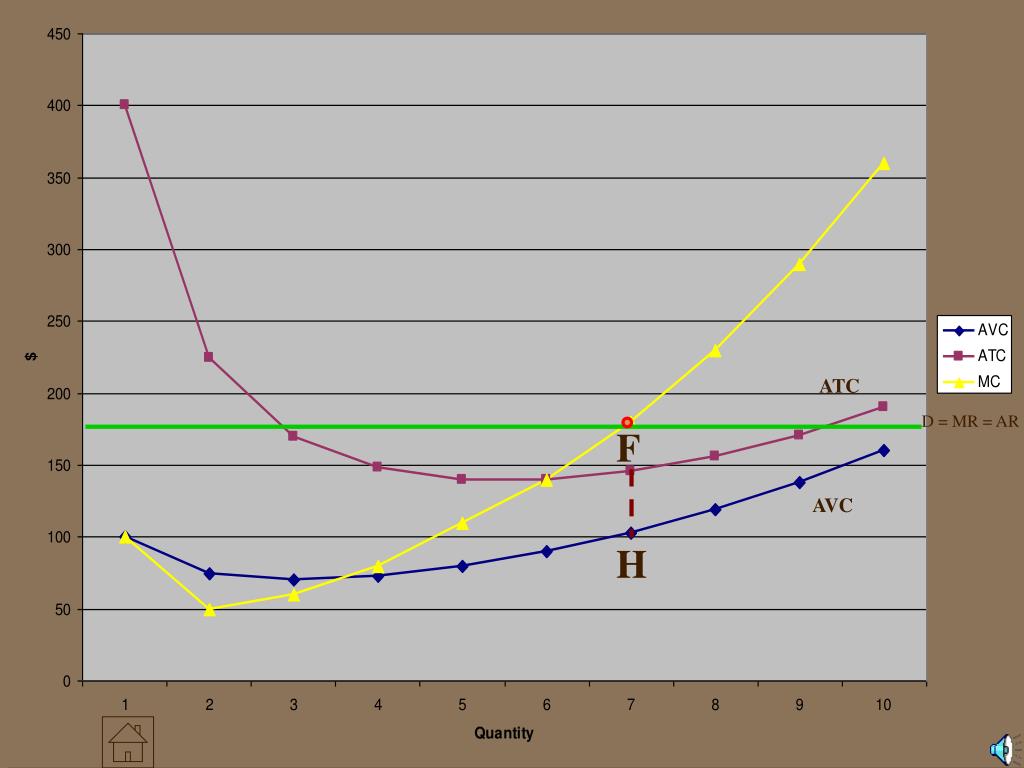
Task: Click the purple square ATC legend marker
Action: [x=959, y=356]
